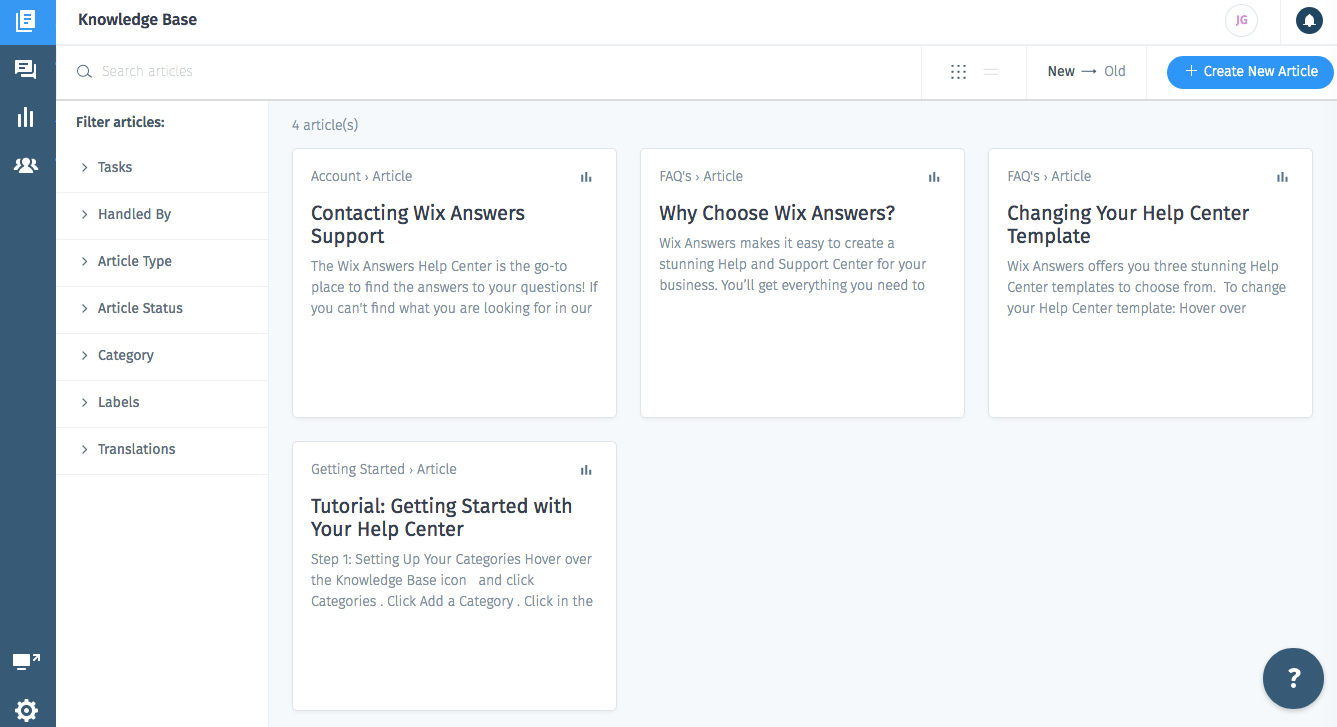Open Contacting Wix Answers Support article
The width and height of the screenshot is (1337, 727).
coord(418,225)
